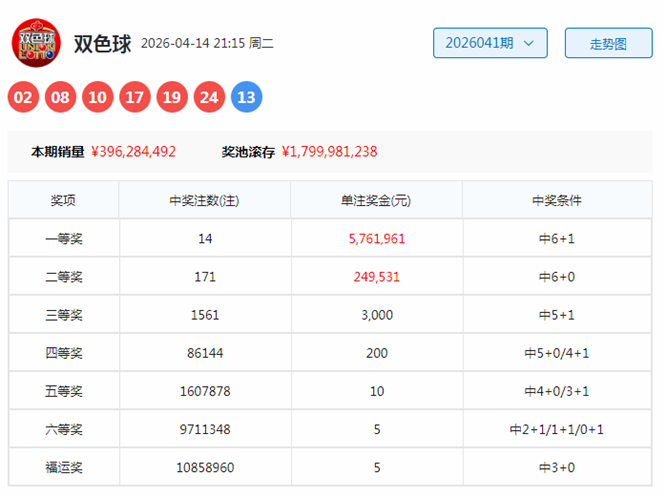Click the Union Lotto logo icon

point(36,43)
